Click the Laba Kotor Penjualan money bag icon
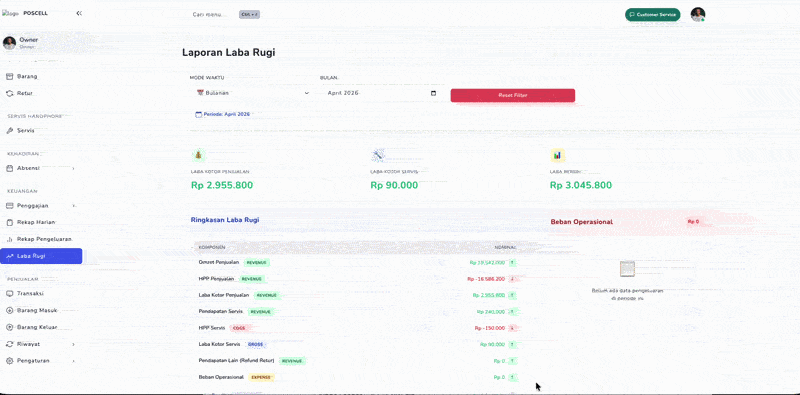 point(198,155)
